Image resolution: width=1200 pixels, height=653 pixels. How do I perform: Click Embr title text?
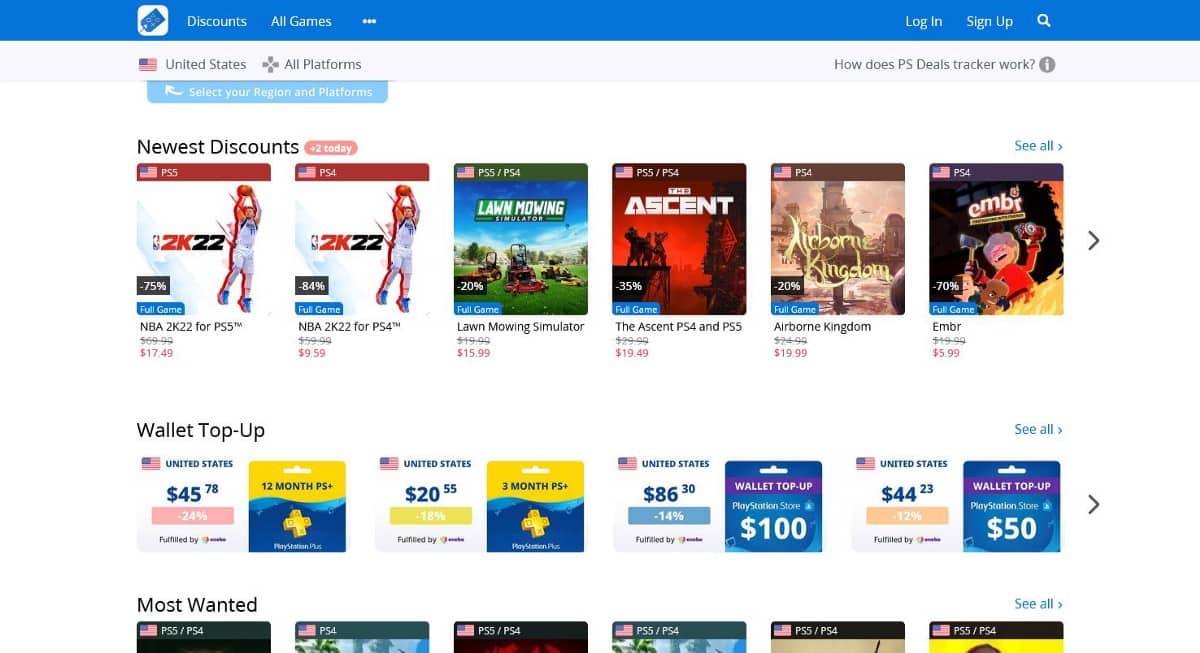[946, 327]
